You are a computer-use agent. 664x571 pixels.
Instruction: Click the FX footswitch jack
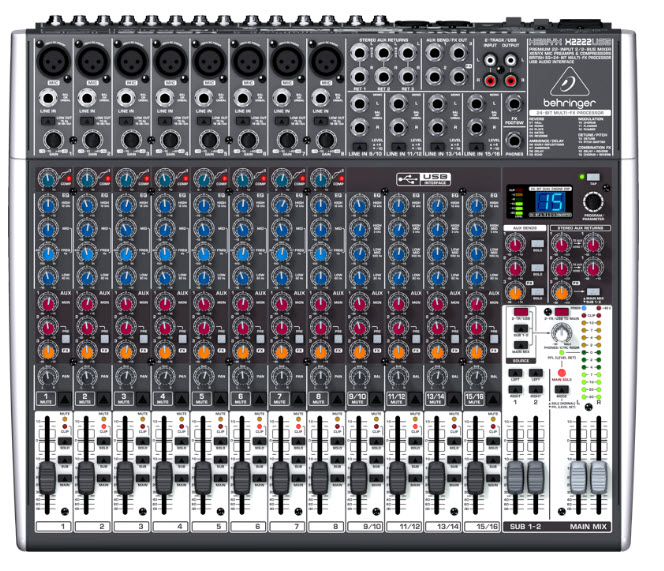point(514,104)
